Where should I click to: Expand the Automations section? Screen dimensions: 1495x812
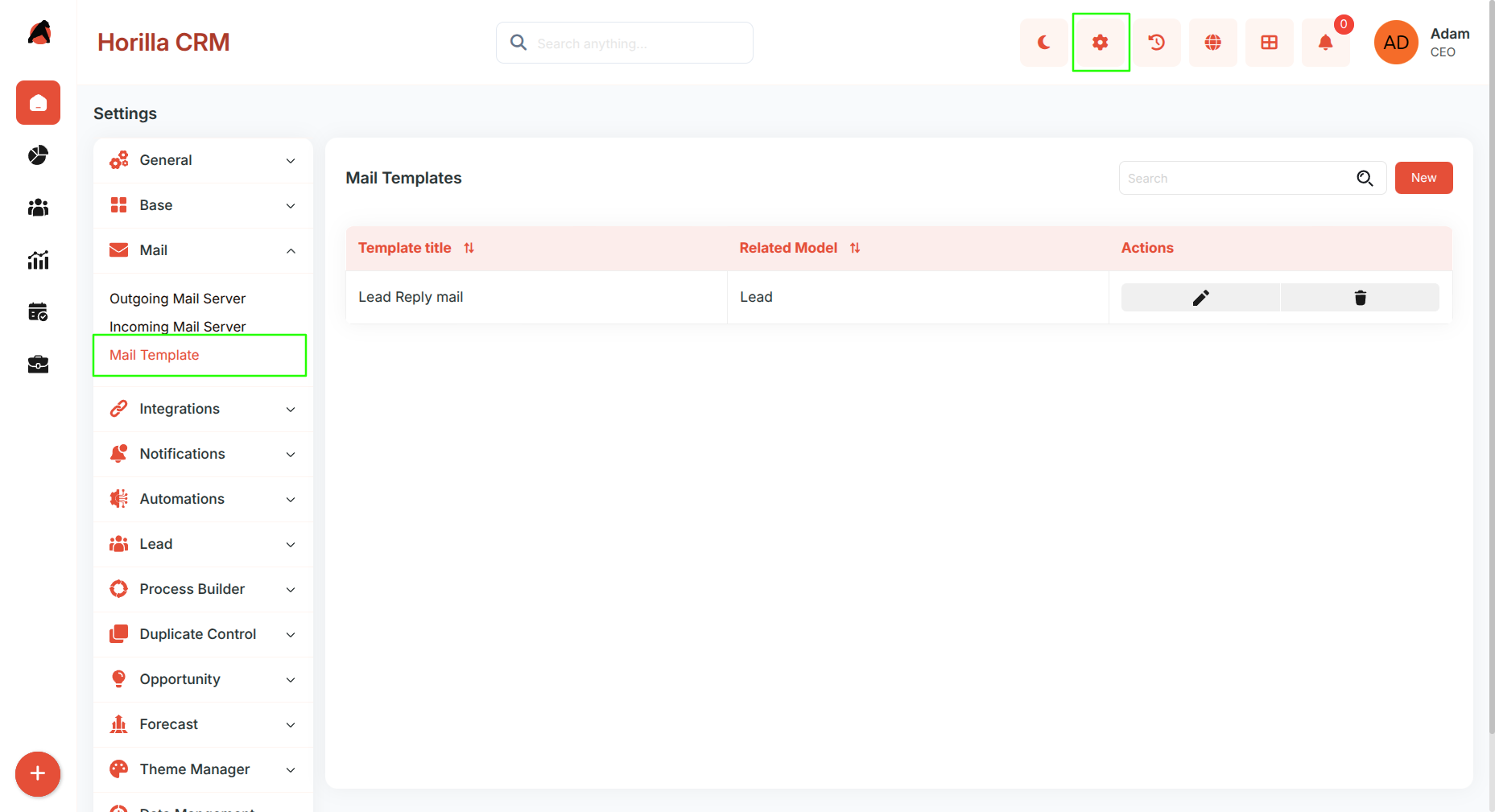pyautogui.click(x=203, y=499)
